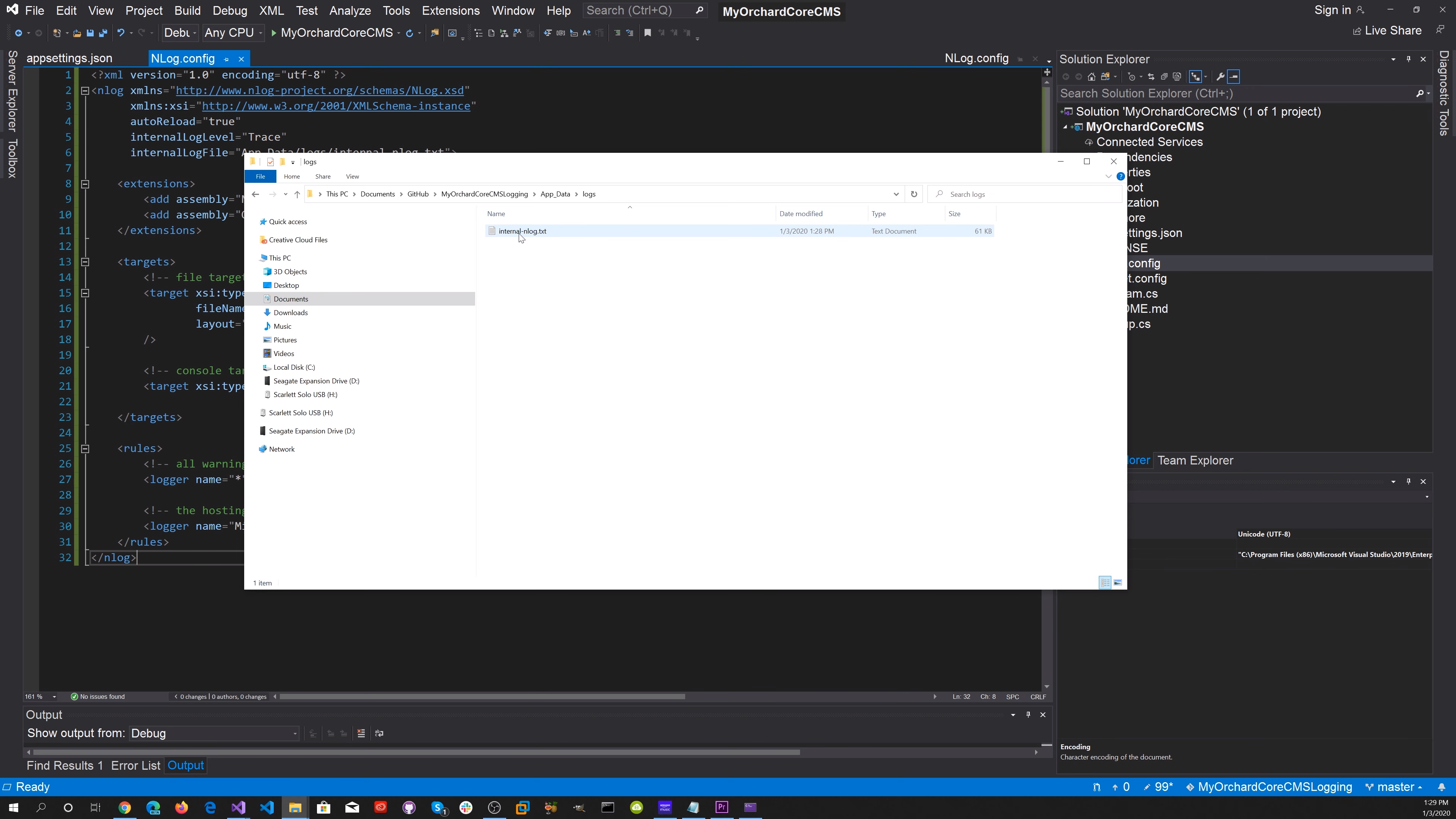Screen dimensions: 1456x819
Task: Click the master branch indicator in status bar
Action: [1393, 787]
